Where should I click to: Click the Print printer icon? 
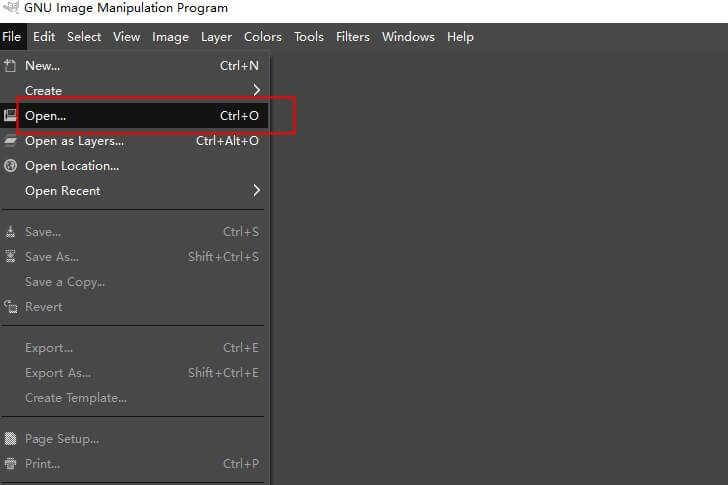point(10,463)
